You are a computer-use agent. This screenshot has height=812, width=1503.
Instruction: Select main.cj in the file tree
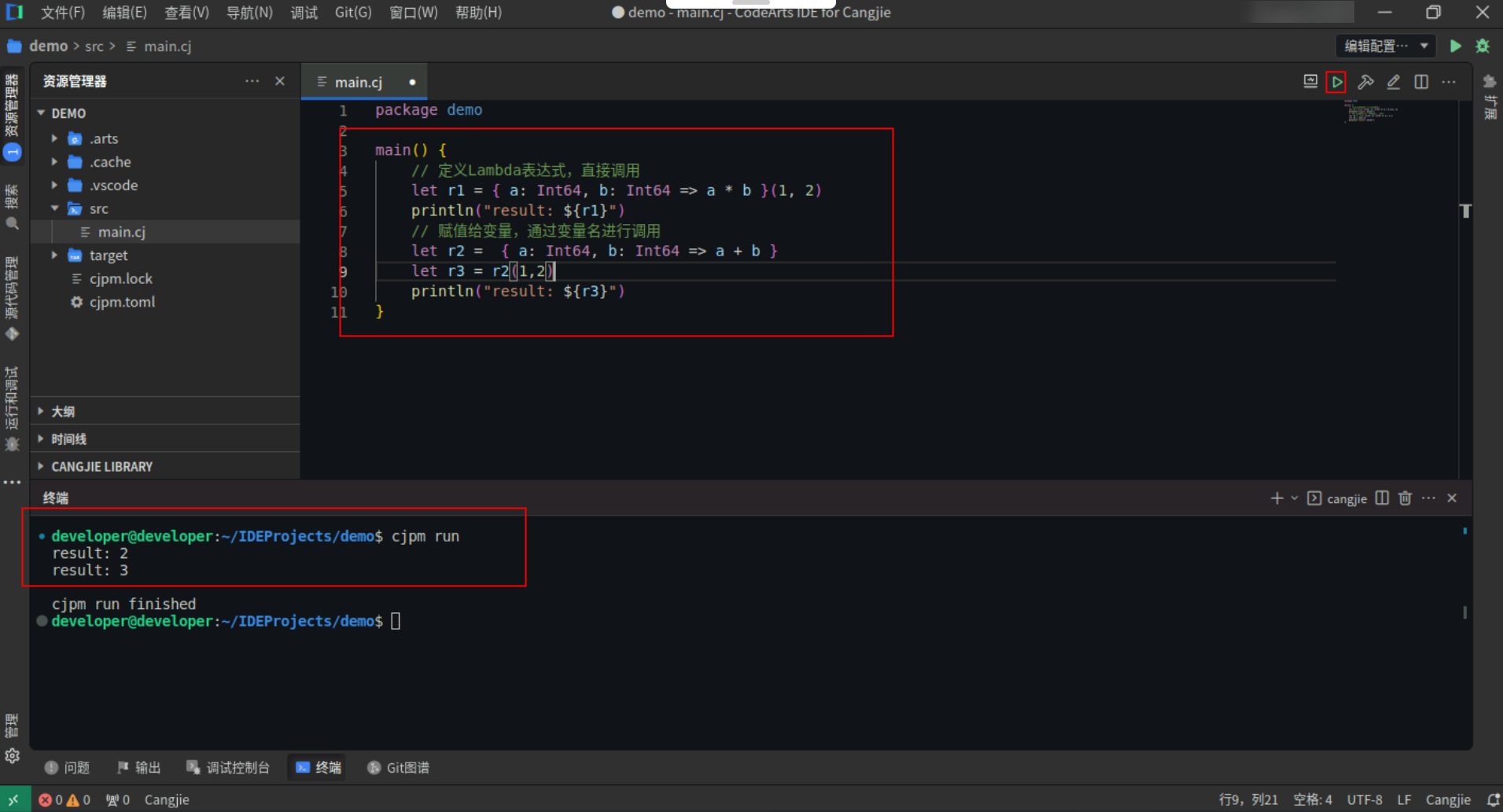click(165, 232)
